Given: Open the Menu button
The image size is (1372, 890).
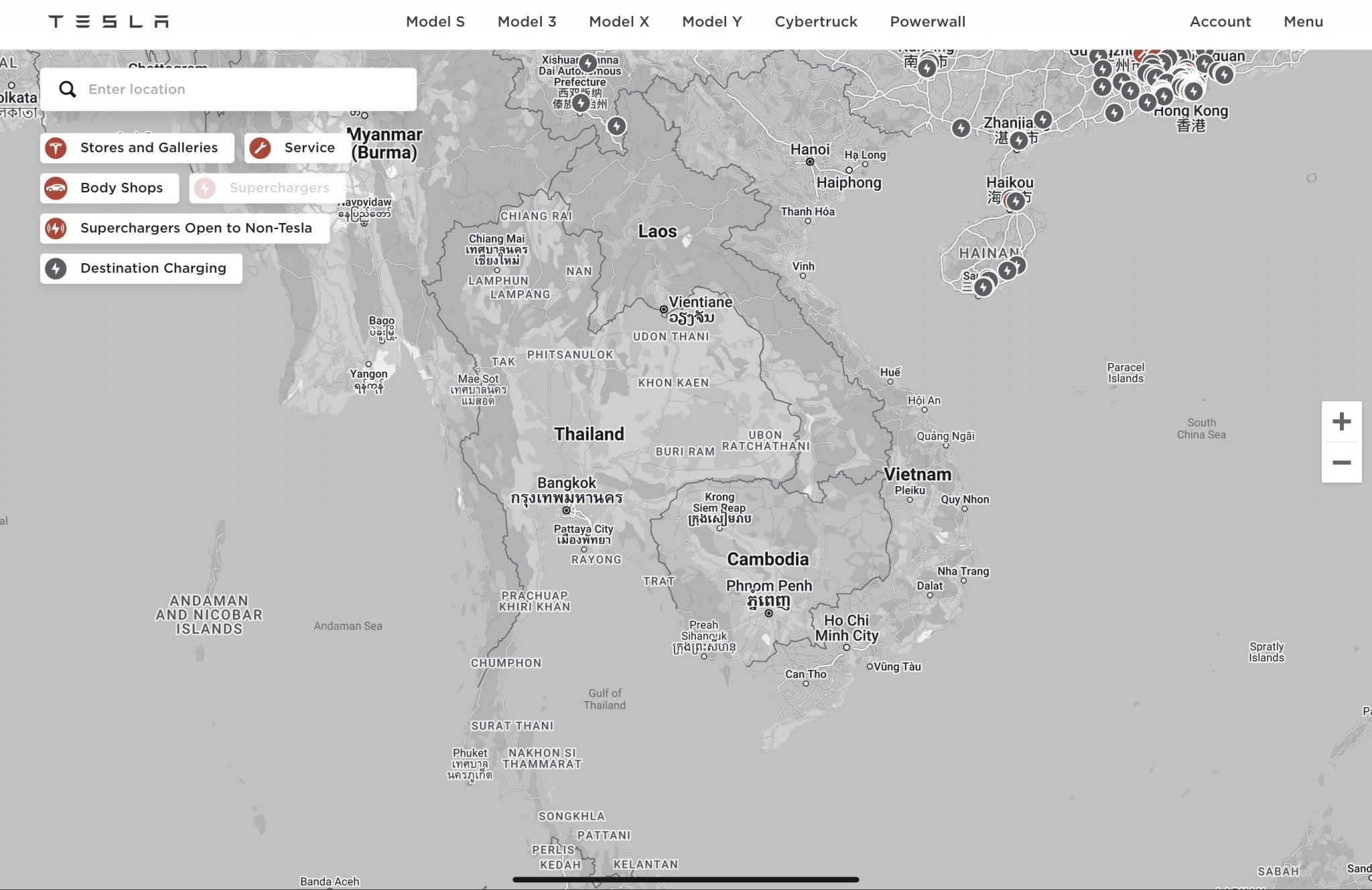Looking at the screenshot, I should tap(1302, 21).
